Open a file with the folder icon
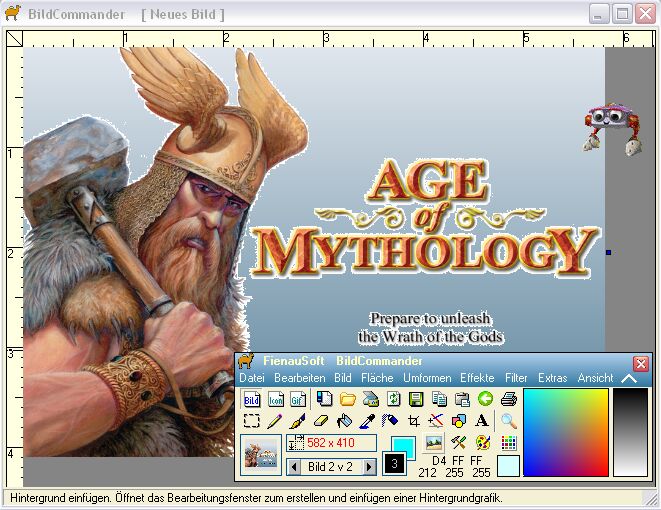The width and height of the screenshot is (661, 510). tap(347, 399)
